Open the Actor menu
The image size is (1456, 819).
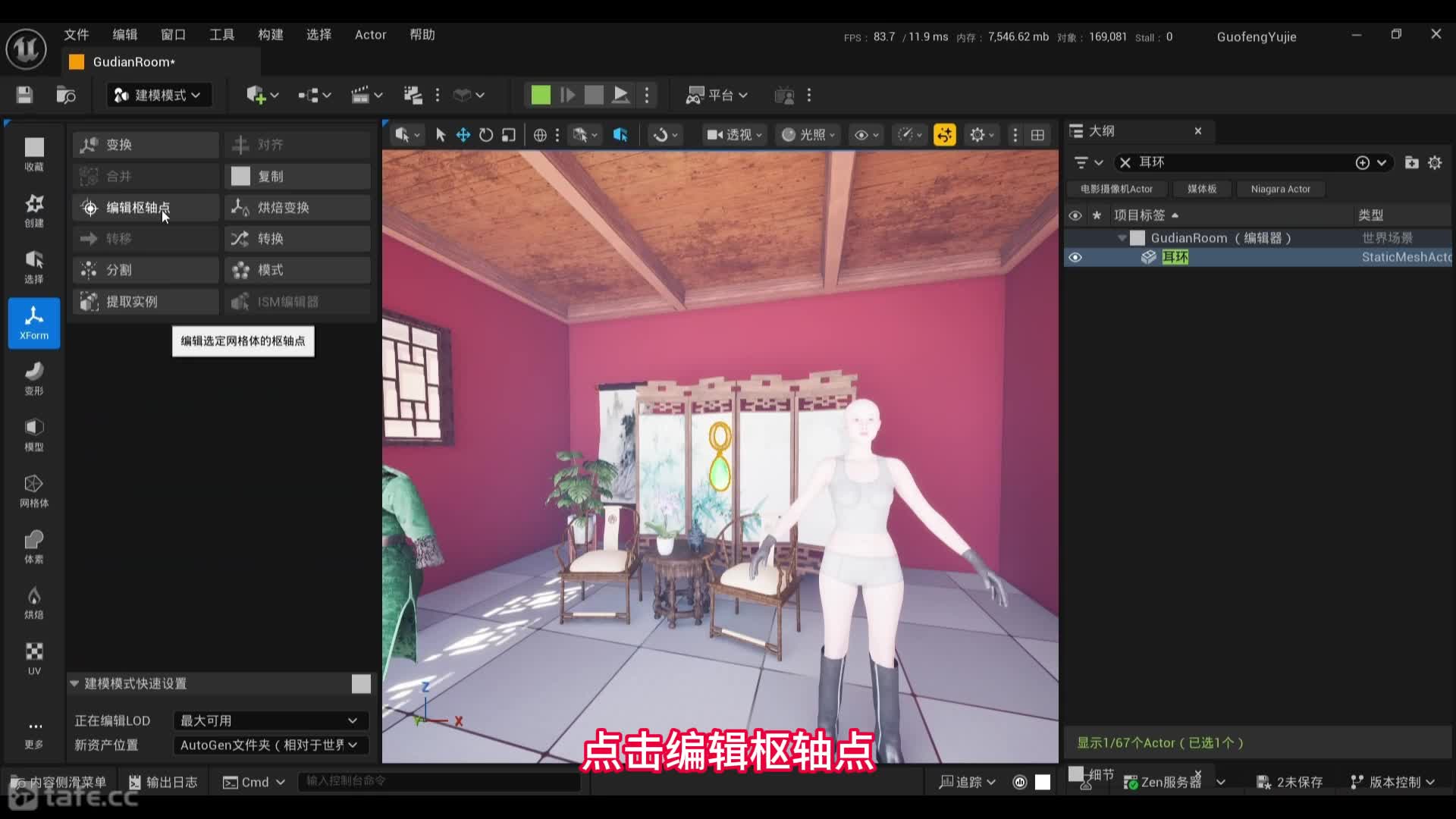[x=370, y=35]
